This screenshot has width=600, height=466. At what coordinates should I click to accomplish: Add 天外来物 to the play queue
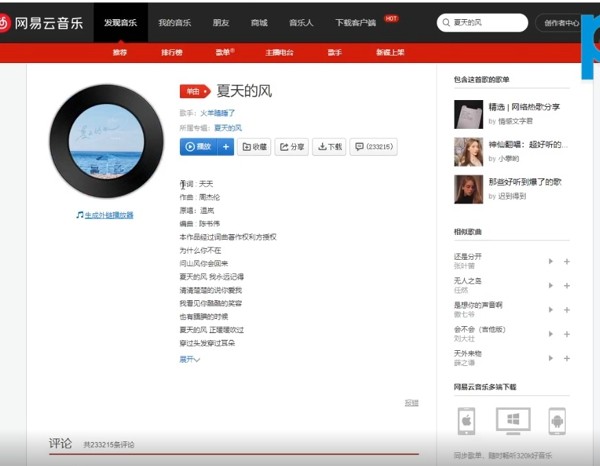pyautogui.click(x=567, y=358)
